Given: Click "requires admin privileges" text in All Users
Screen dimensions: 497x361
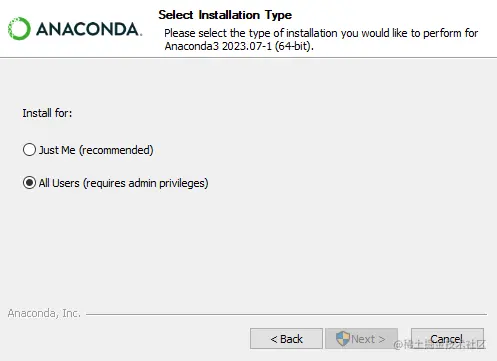Looking at the screenshot, I should click(146, 183).
